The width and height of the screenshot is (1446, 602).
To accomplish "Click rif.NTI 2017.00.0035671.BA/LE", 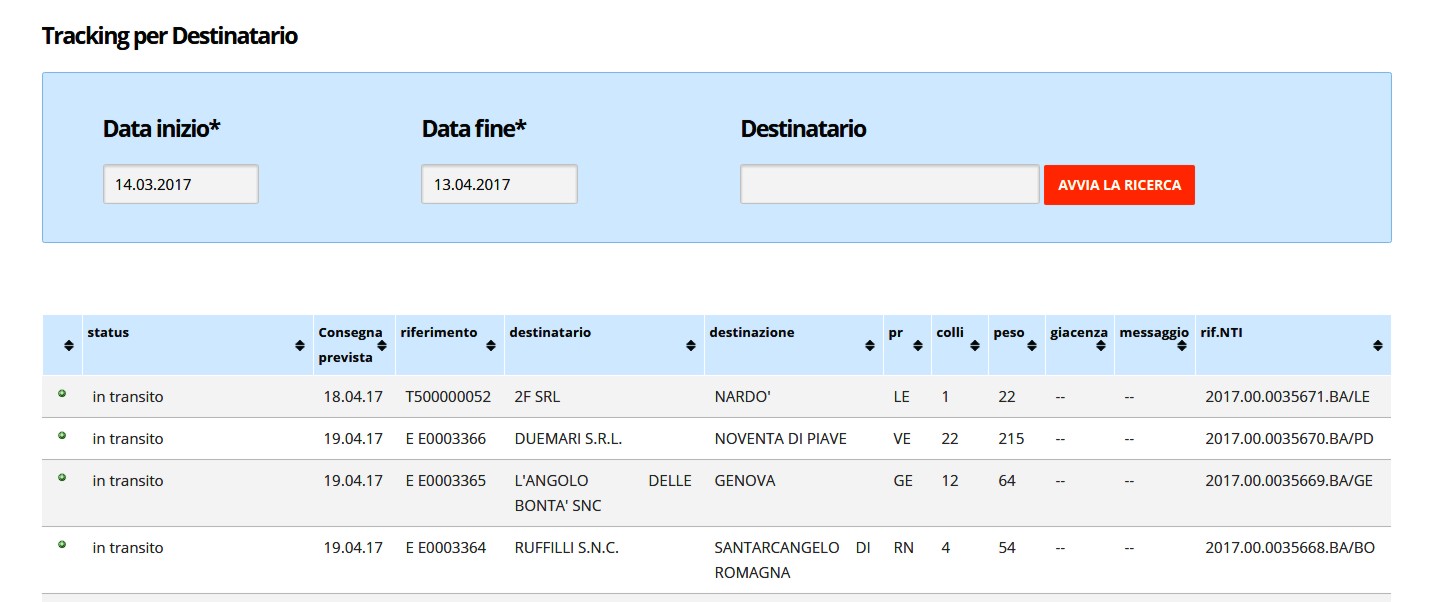I will pos(1288,397).
